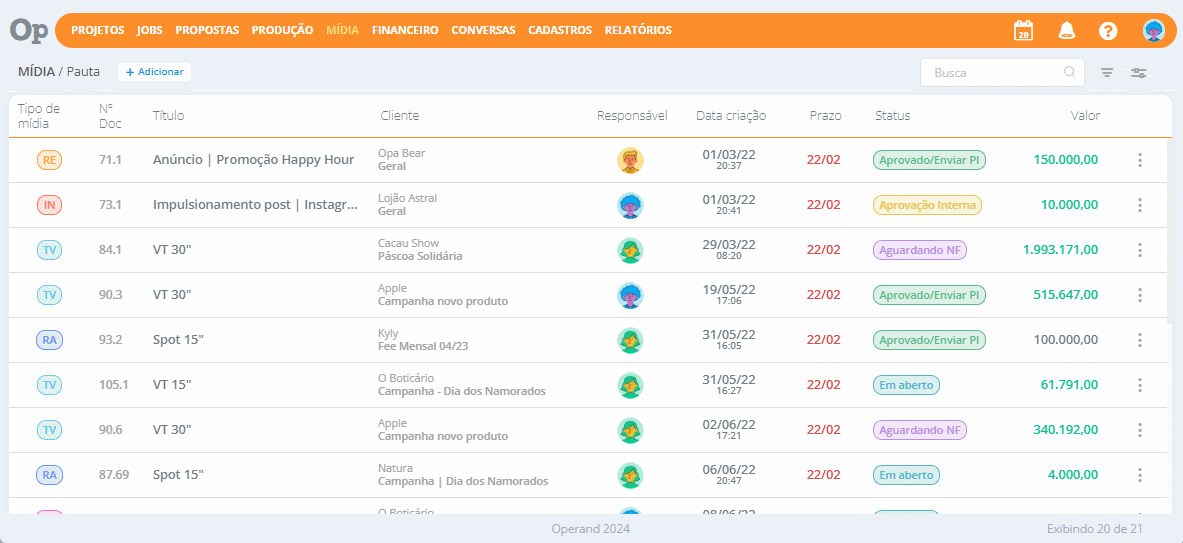Click value 515.647,00
This screenshot has height=543, width=1183.
point(1065,295)
